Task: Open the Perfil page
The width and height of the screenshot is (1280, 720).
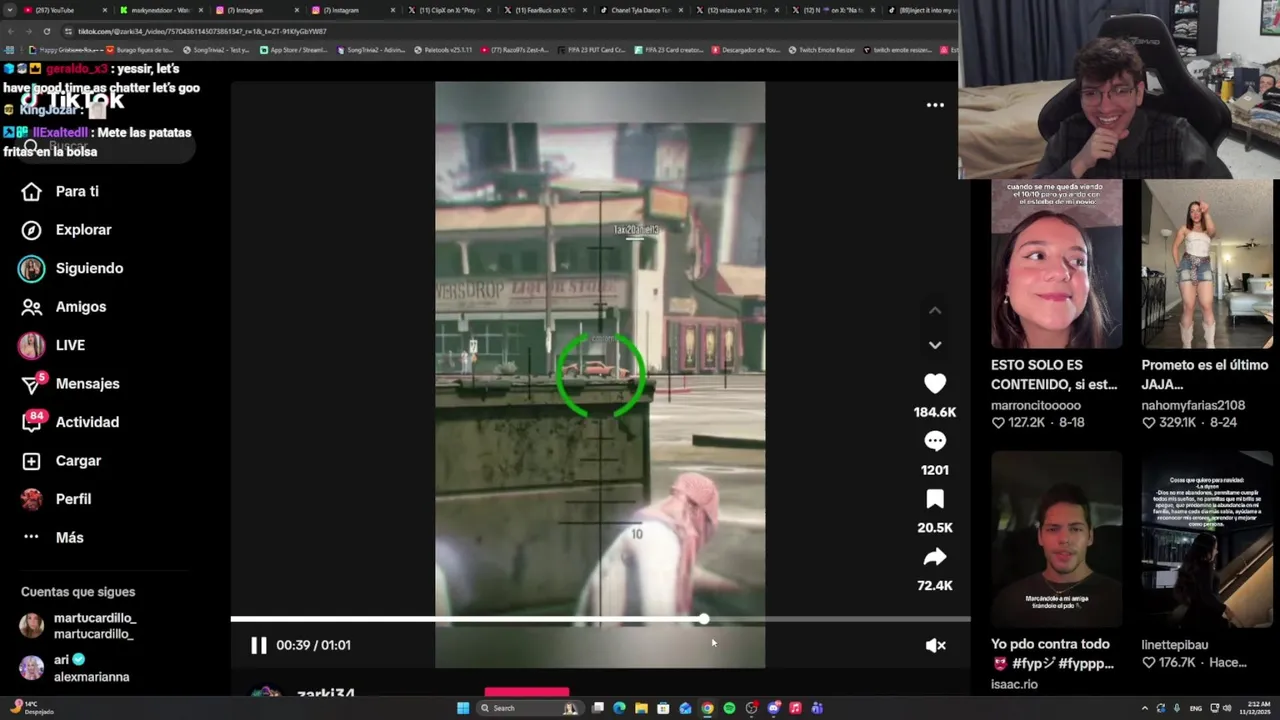Action: (x=57, y=499)
